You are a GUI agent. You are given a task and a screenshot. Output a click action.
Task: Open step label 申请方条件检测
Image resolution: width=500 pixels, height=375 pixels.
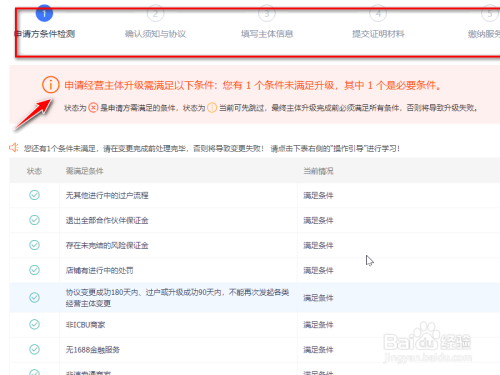click(44, 34)
